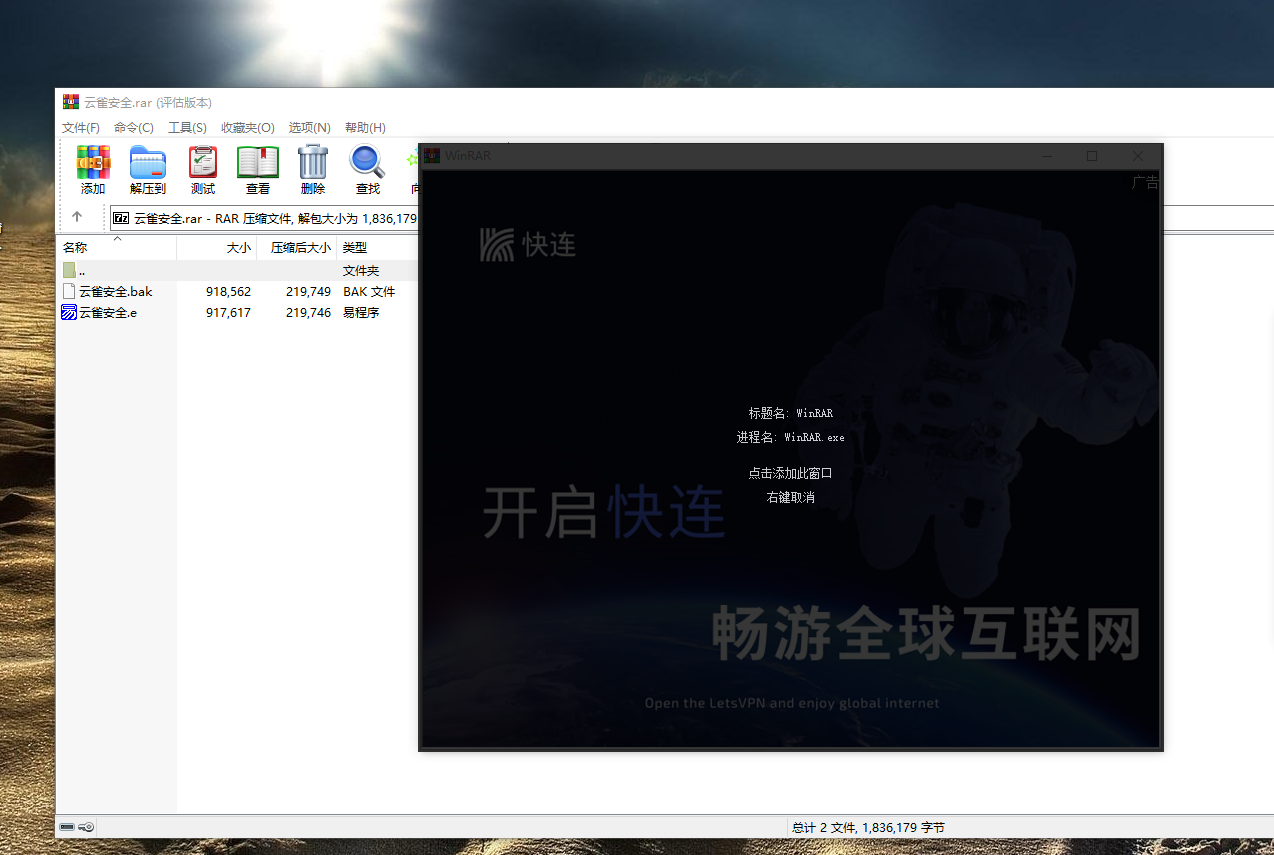This screenshot has width=1274, height=855.
Task: Click the 918,562 size cell
Action: (228, 291)
